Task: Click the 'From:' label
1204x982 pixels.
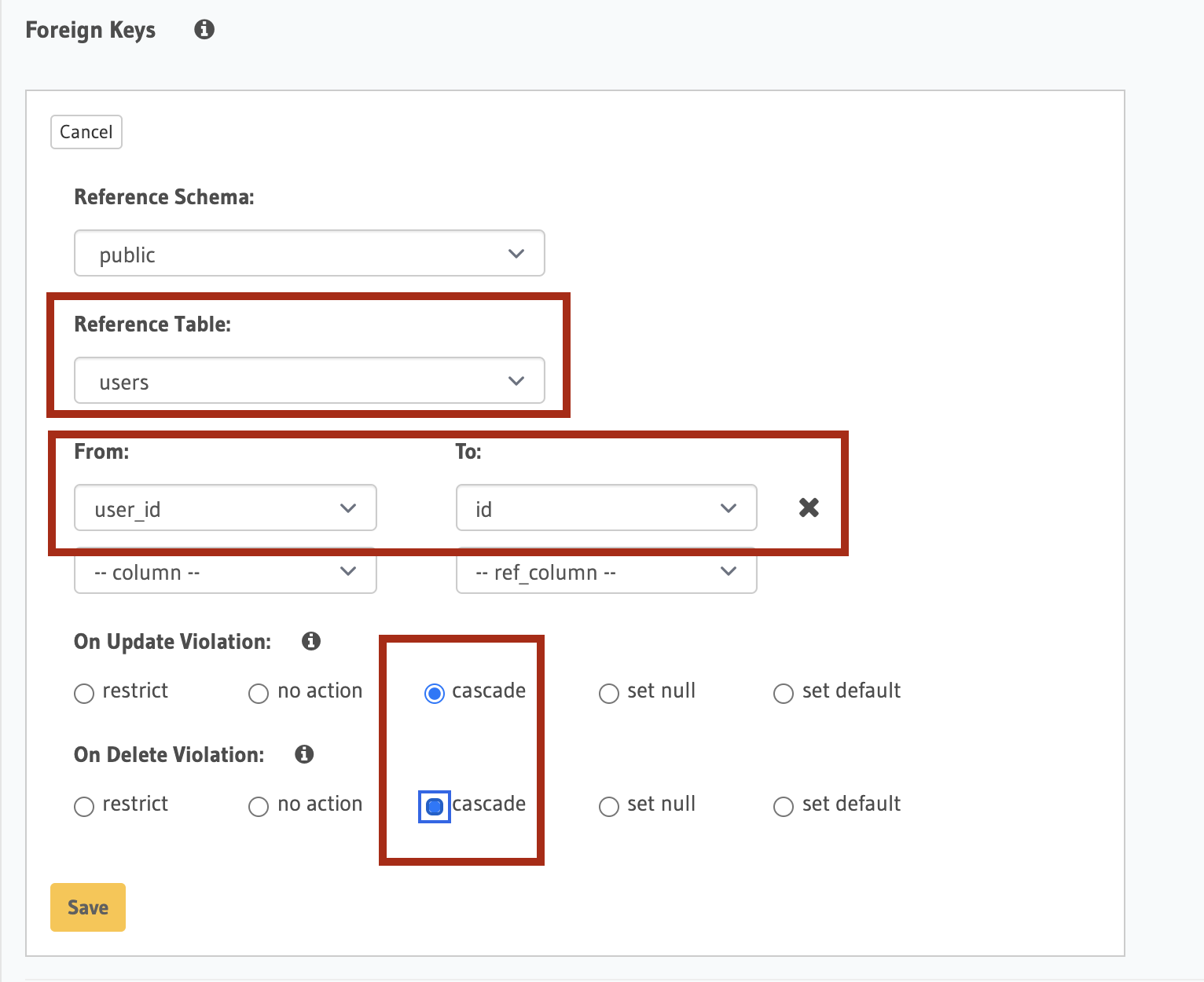Action: click(101, 451)
